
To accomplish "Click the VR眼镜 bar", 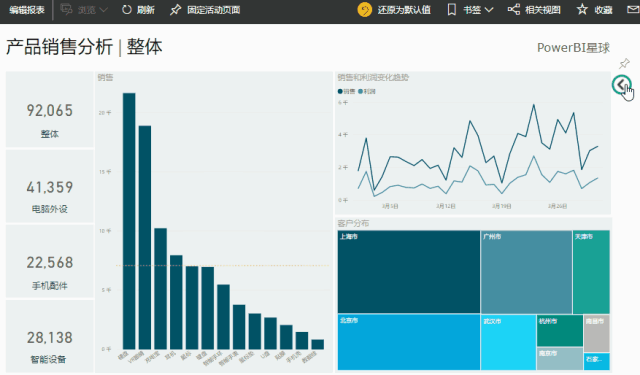I will click(x=145, y=237).
